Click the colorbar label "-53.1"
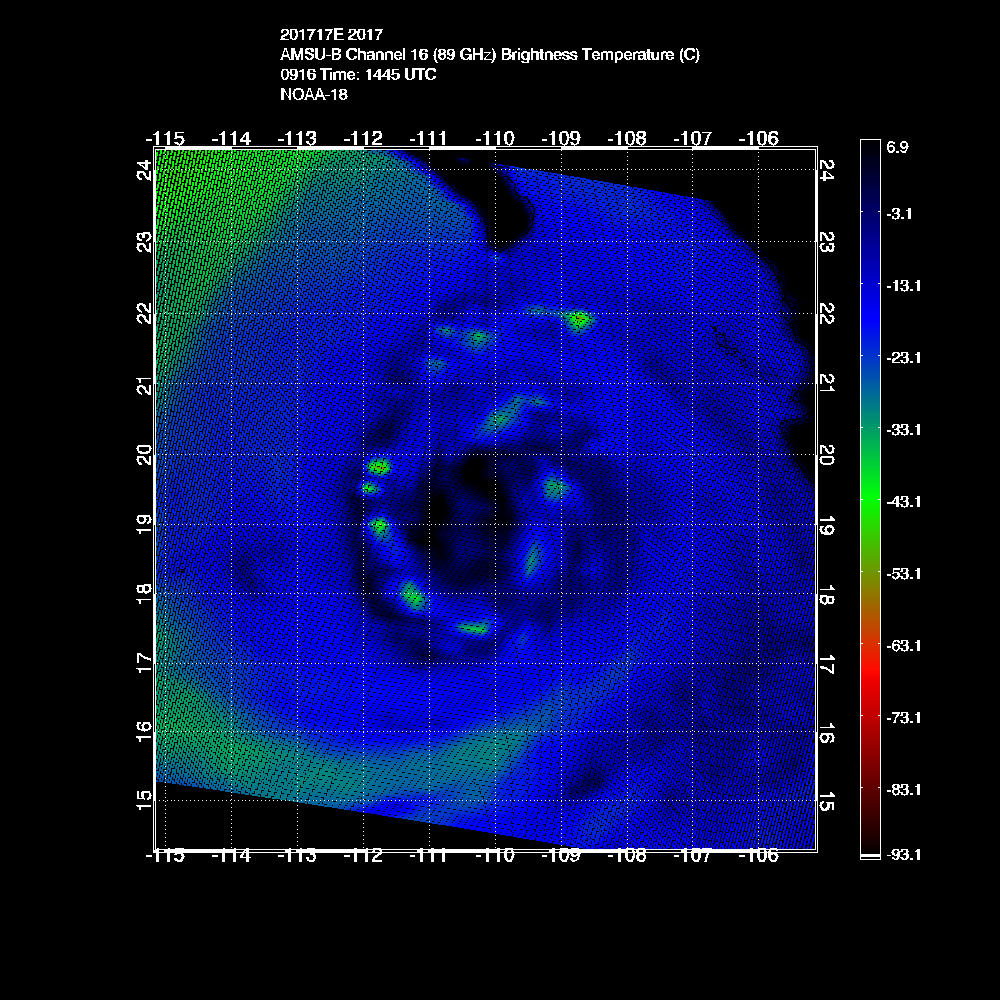This screenshot has width=1000, height=1000. [903, 574]
